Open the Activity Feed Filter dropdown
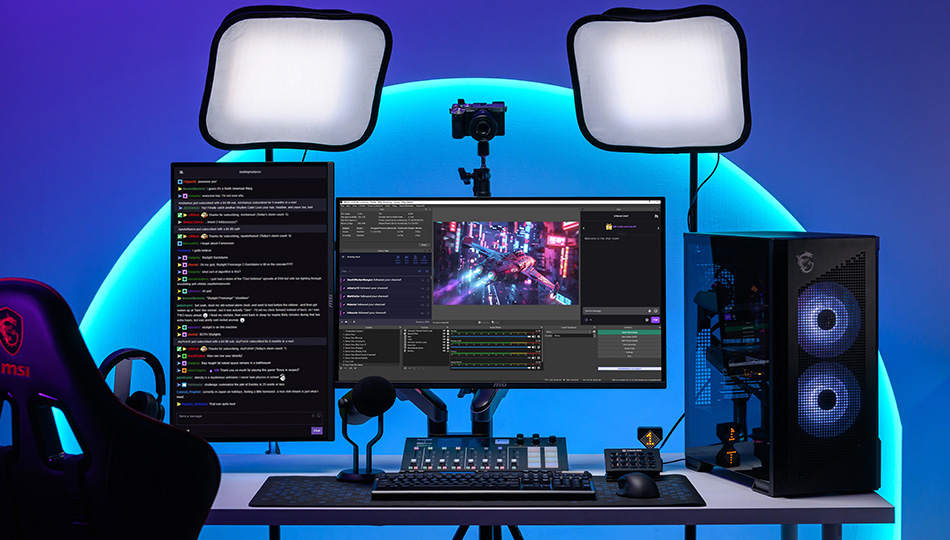 click(346, 272)
